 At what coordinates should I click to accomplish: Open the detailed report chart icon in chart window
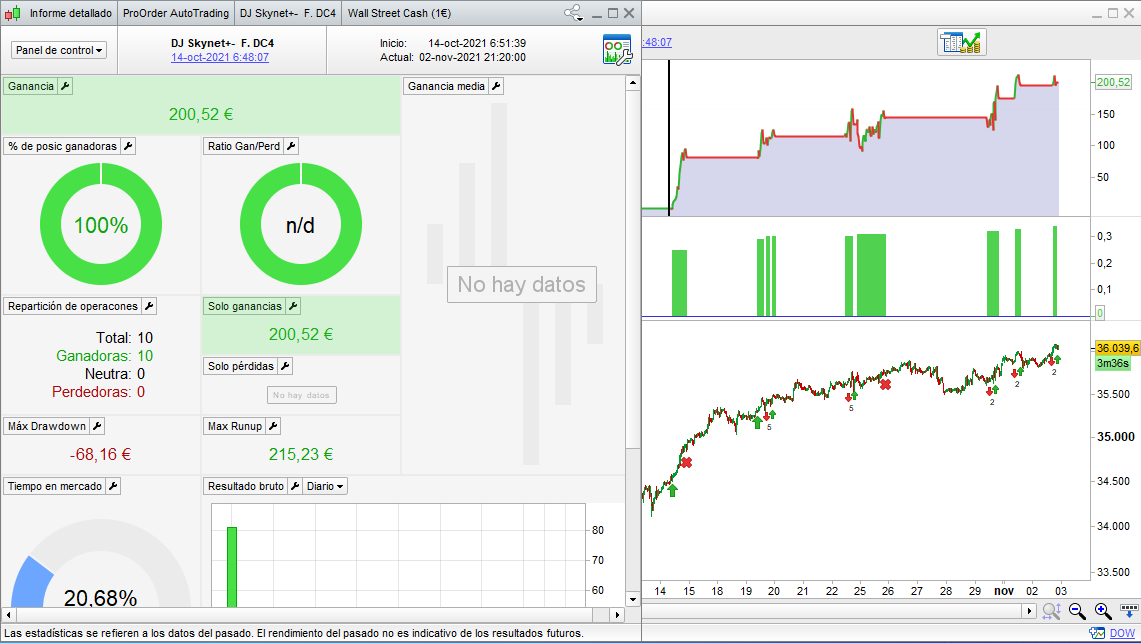click(x=961, y=43)
